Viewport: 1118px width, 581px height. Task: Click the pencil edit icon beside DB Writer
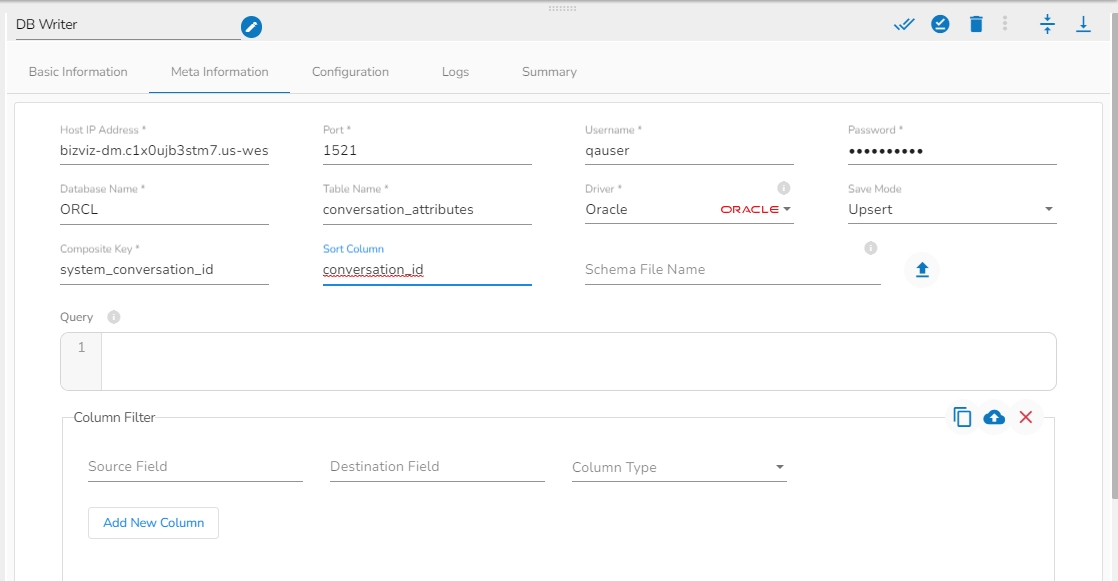point(251,27)
